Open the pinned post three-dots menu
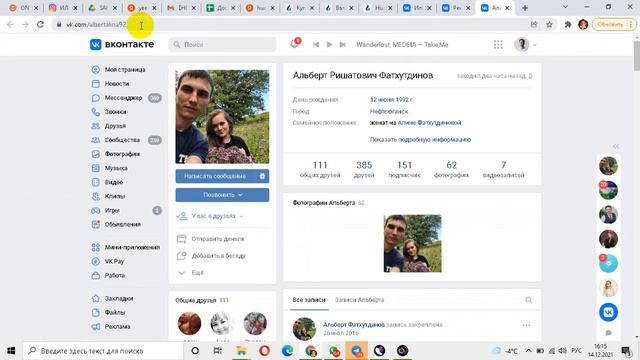This screenshot has width=640, height=360. pos(527,325)
